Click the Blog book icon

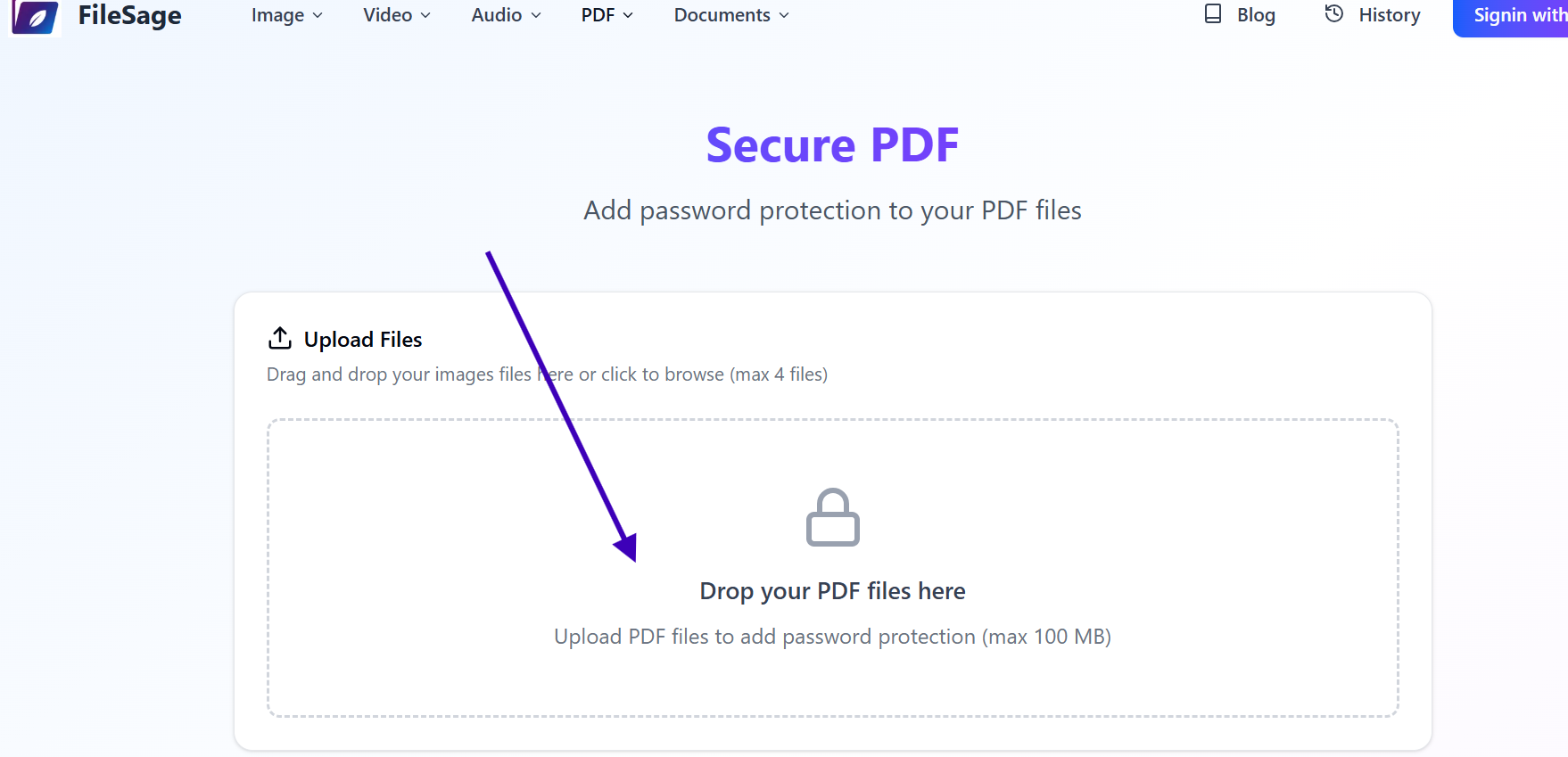tap(1212, 14)
